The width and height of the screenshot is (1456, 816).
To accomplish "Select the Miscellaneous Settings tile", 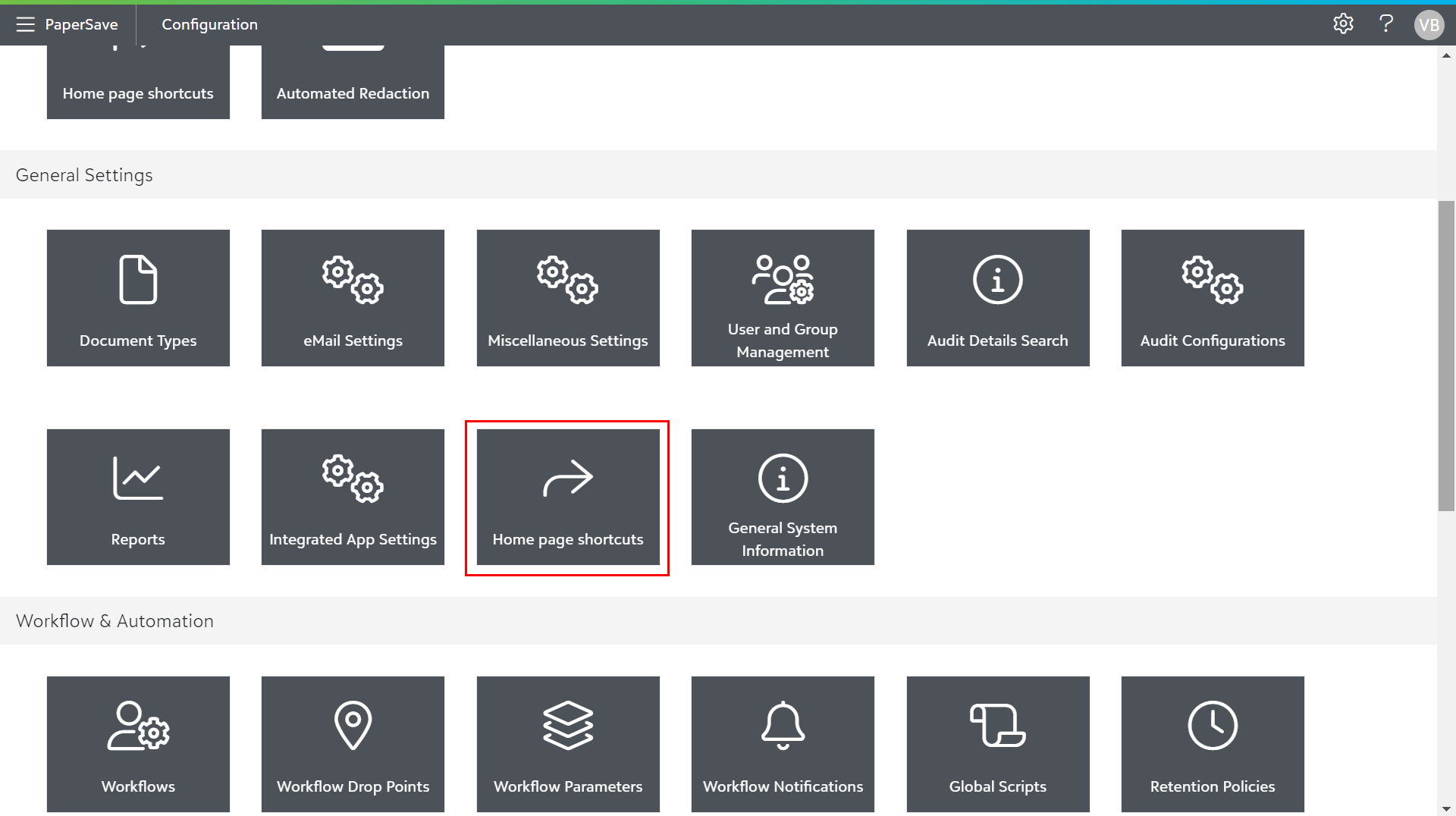I will [568, 298].
